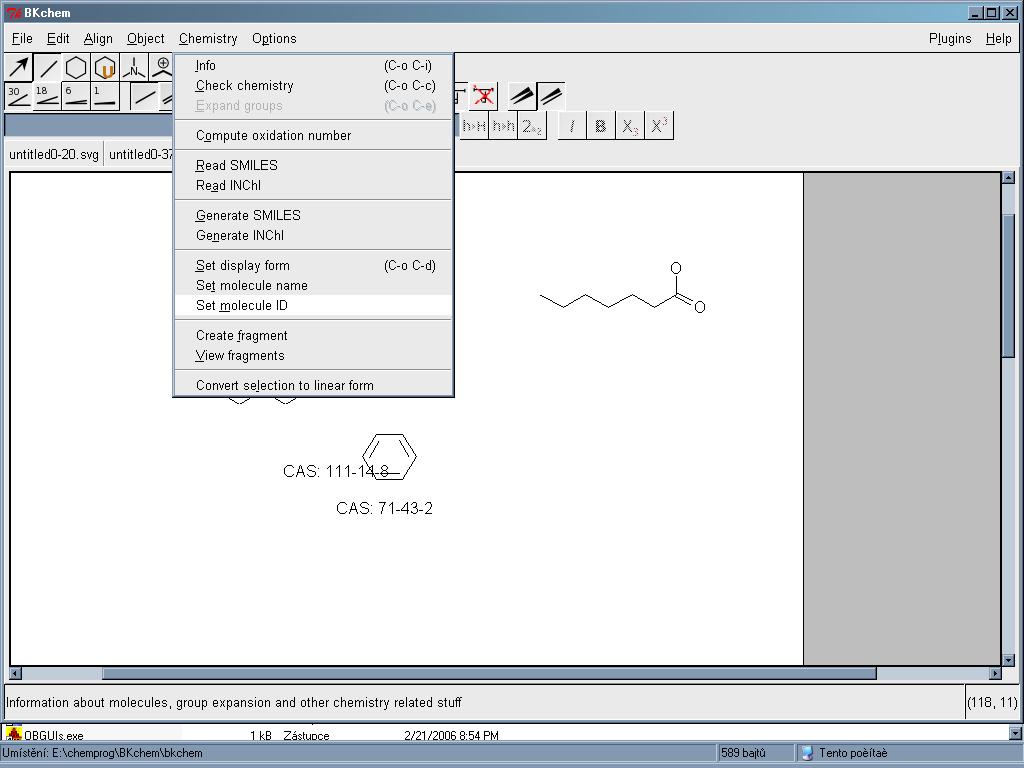Select Set molecule ID
This screenshot has height=768, width=1024.
coord(313,306)
